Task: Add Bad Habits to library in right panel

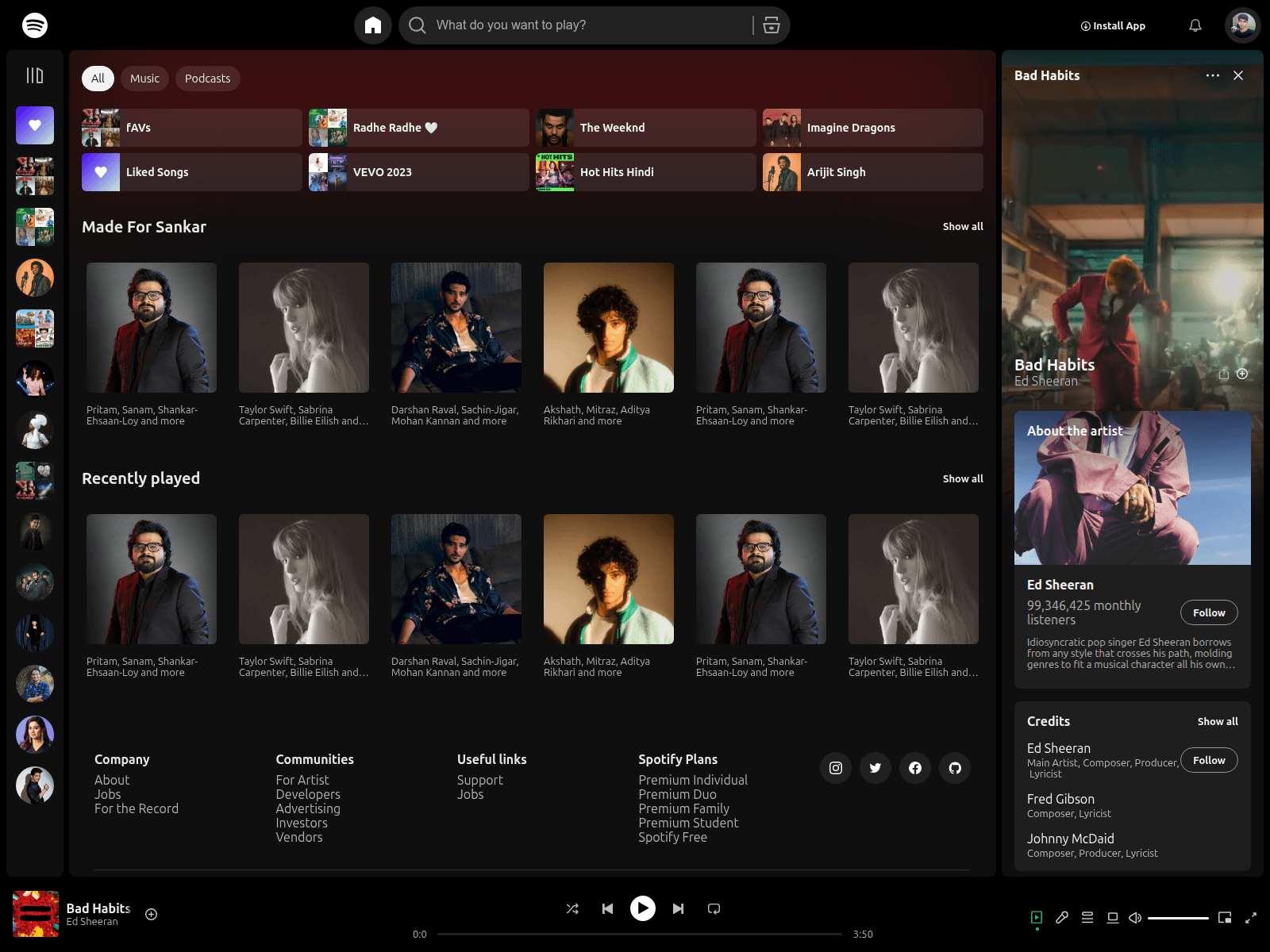Action: [1242, 374]
